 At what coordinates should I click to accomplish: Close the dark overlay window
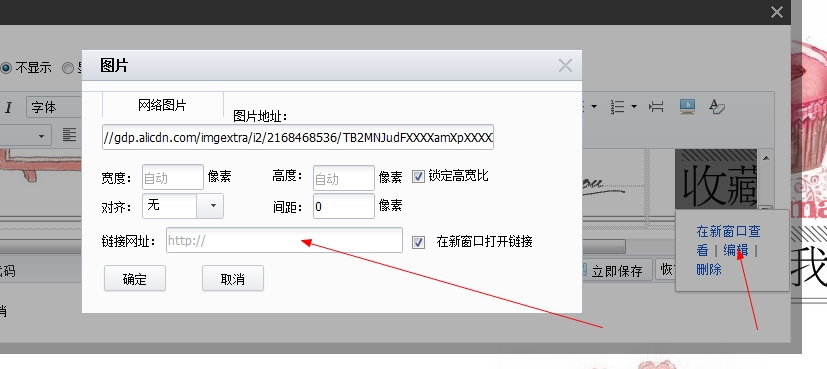pyautogui.click(x=776, y=12)
